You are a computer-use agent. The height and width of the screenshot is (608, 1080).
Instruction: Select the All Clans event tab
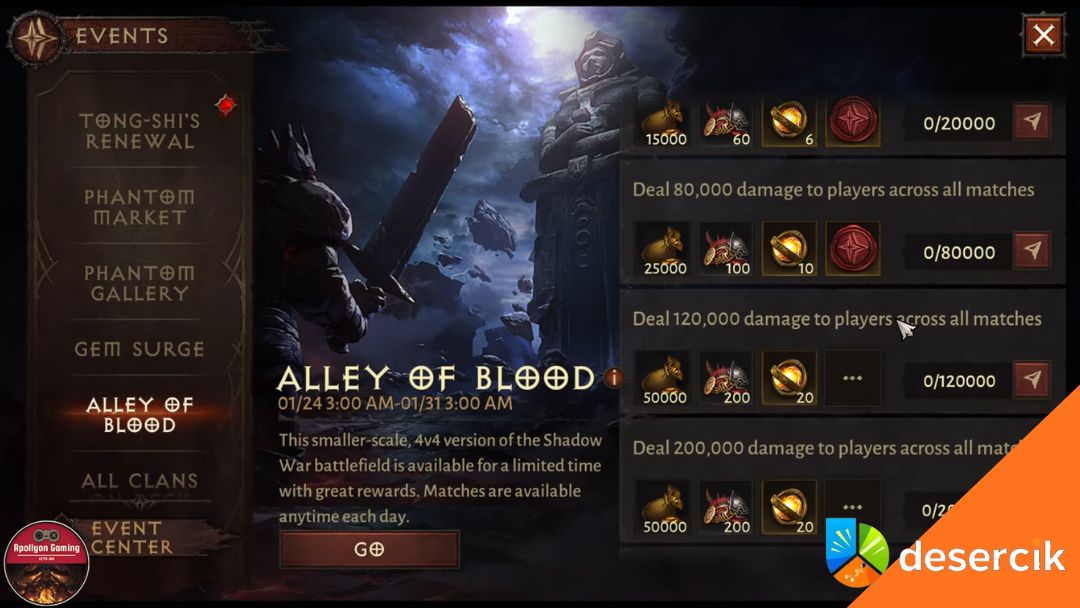click(140, 481)
